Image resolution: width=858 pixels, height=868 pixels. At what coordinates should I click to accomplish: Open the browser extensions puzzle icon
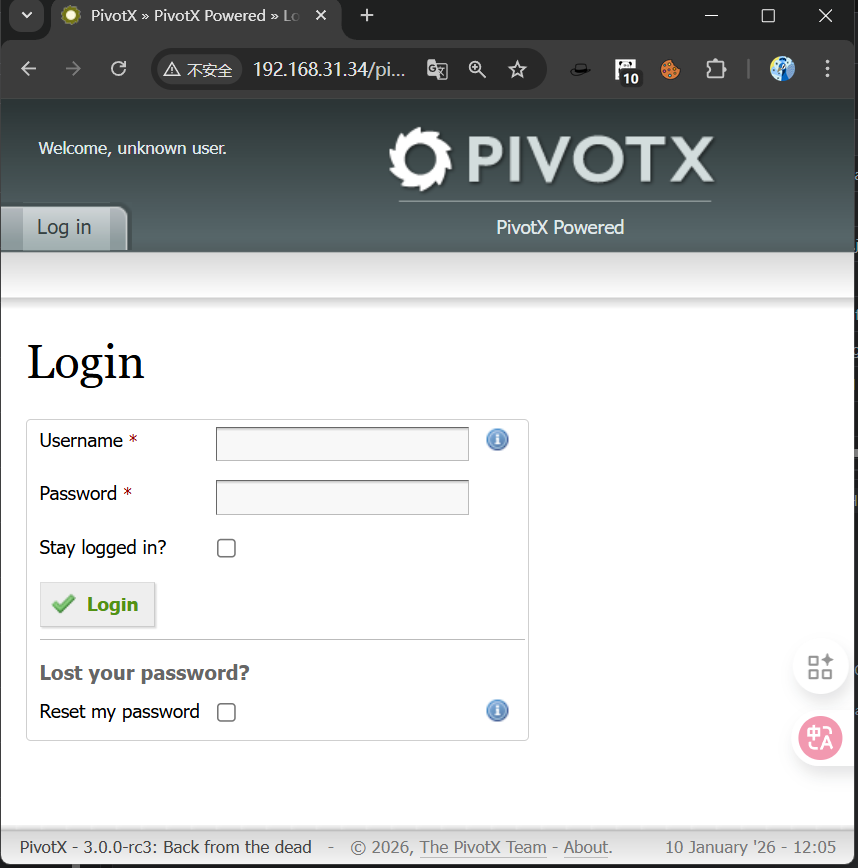click(x=716, y=69)
